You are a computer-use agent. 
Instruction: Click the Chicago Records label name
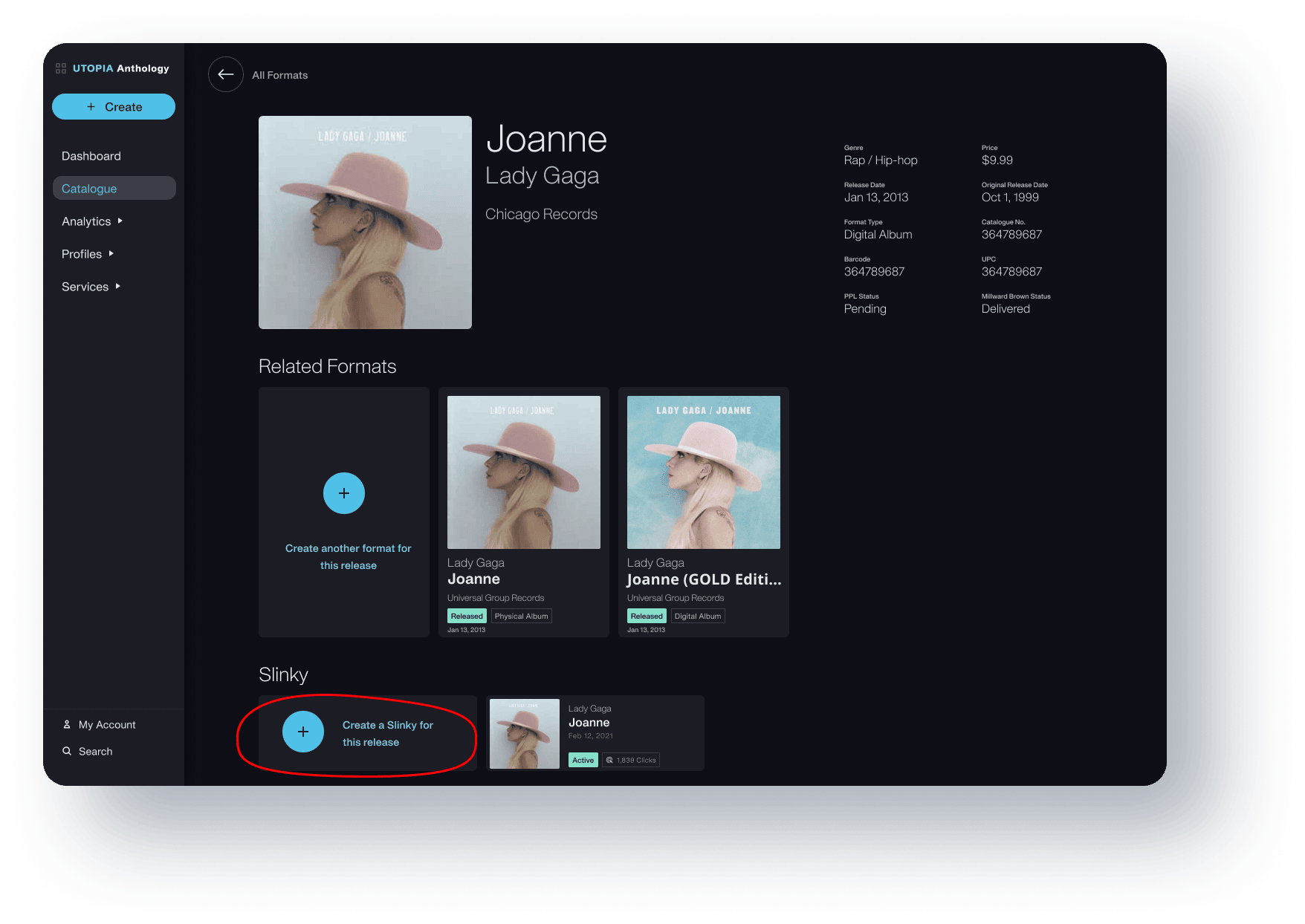click(x=541, y=214)
